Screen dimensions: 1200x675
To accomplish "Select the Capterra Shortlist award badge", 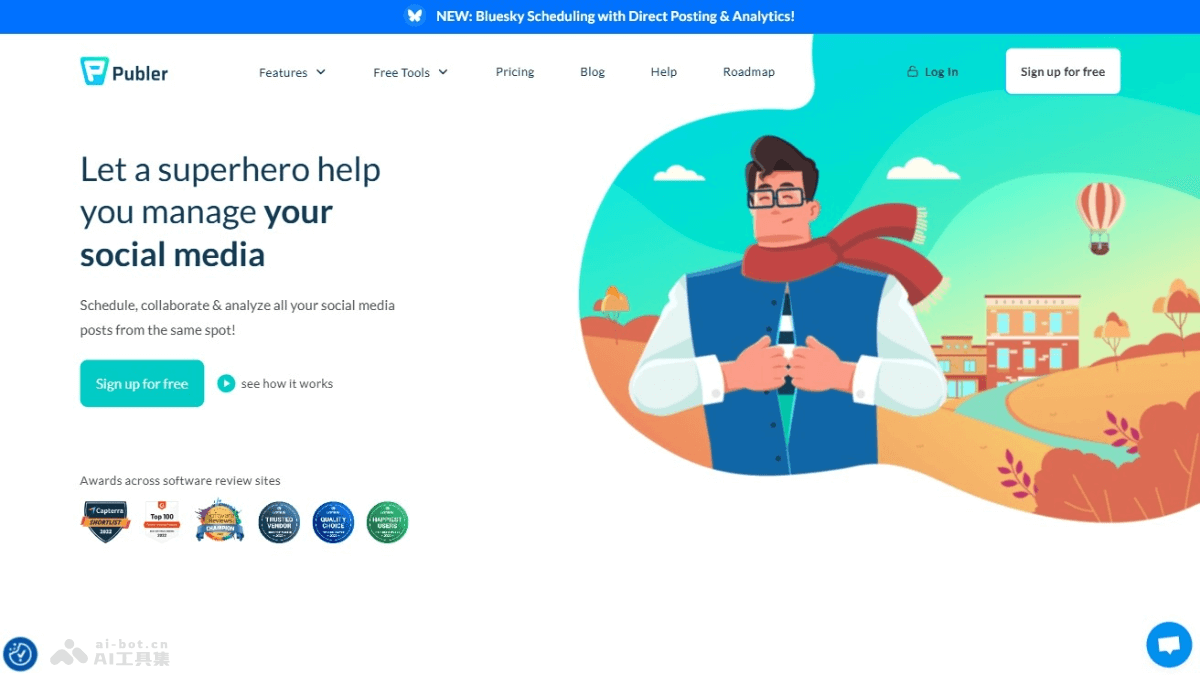I will pyautogui.click(x=106, y=521).
